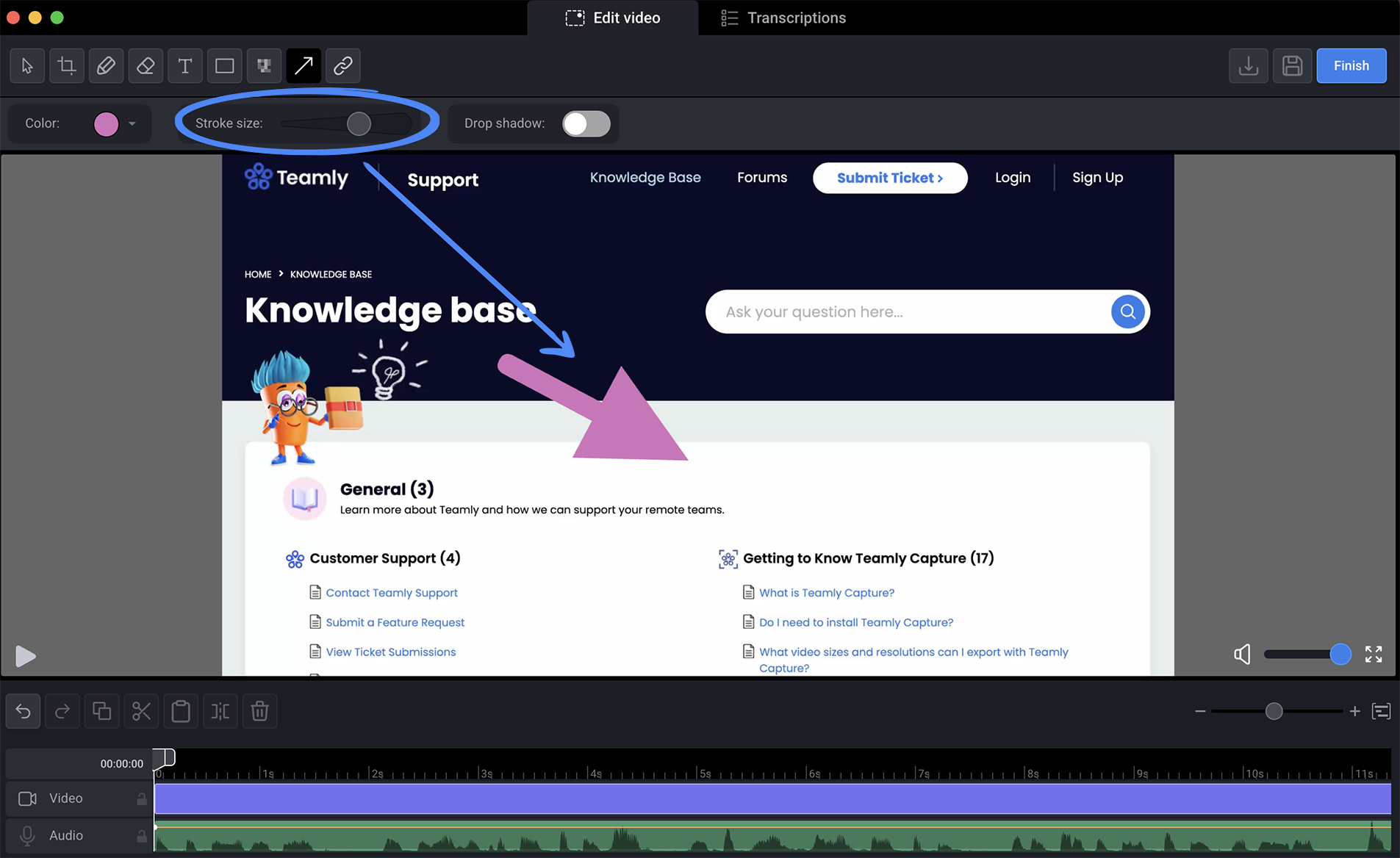The width and height of the screenshot is (1400, 858).
Task: Switch to the Edit video tab
Action: 613,18
